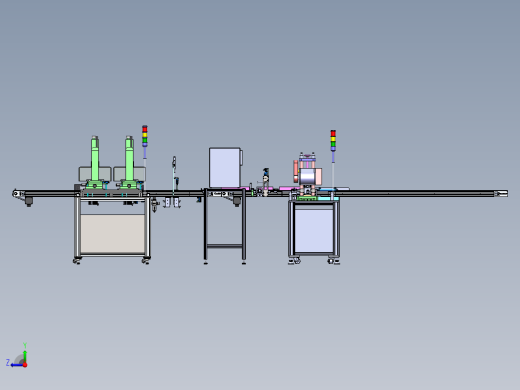Select the beige panel of the left frame

click(113, 233)
